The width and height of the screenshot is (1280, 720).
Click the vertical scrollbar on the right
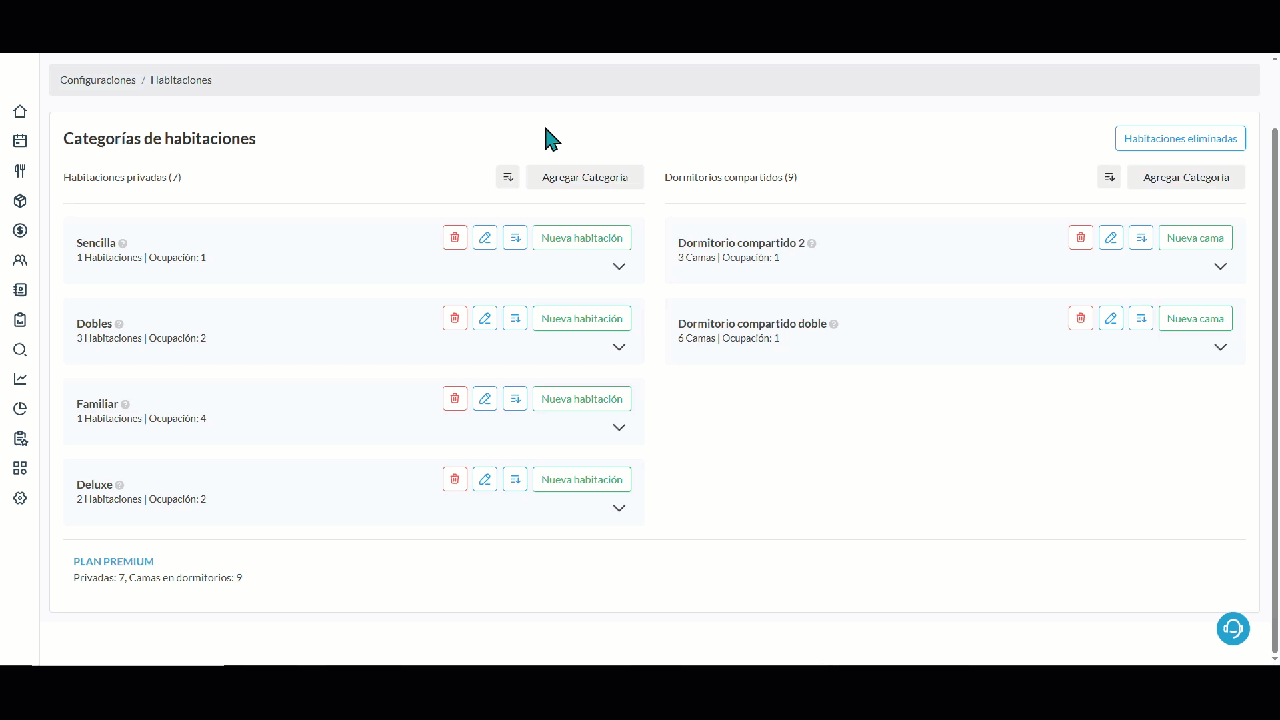coord(1274,390)
